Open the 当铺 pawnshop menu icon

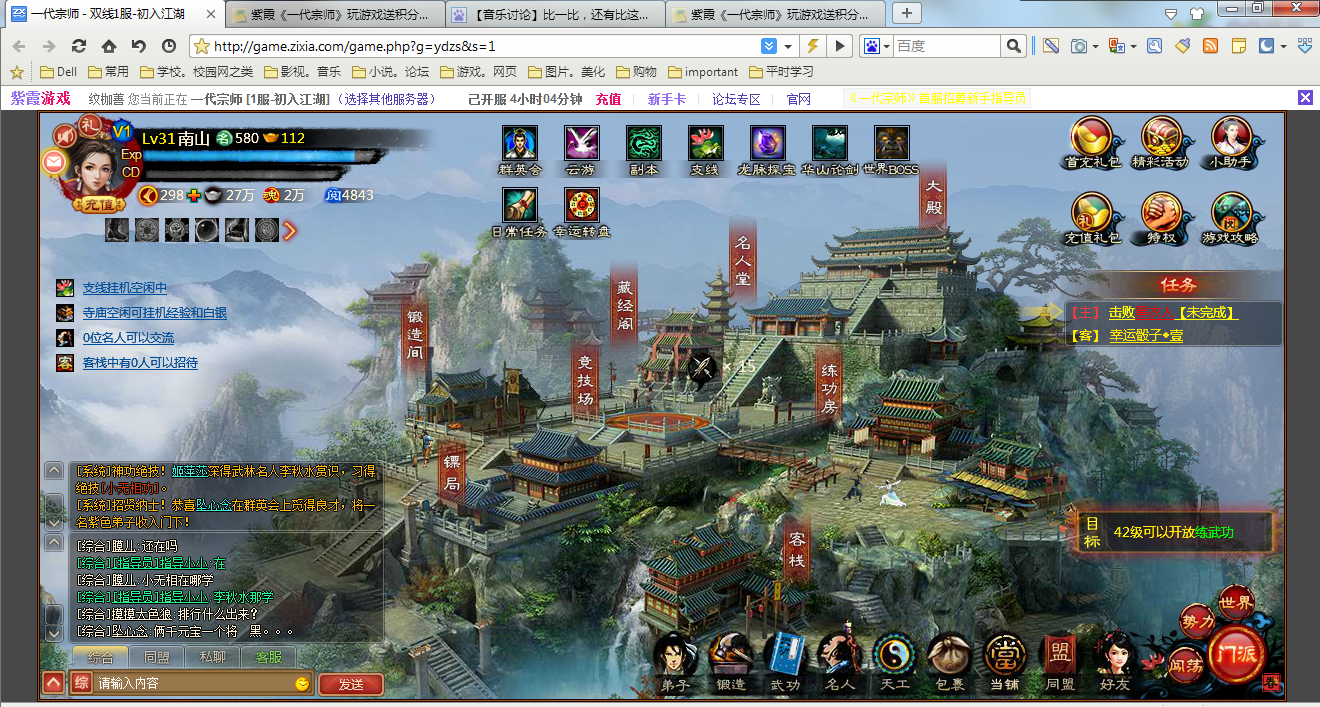point(1004,662)
